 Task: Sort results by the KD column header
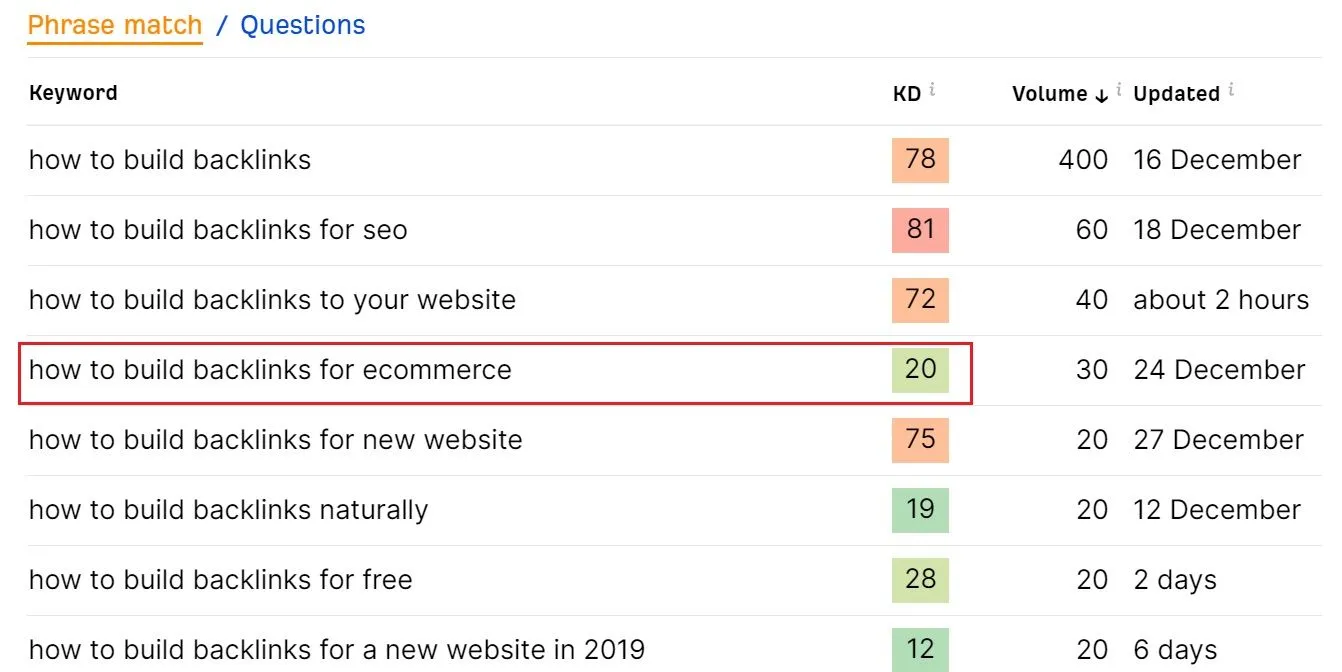906,92
